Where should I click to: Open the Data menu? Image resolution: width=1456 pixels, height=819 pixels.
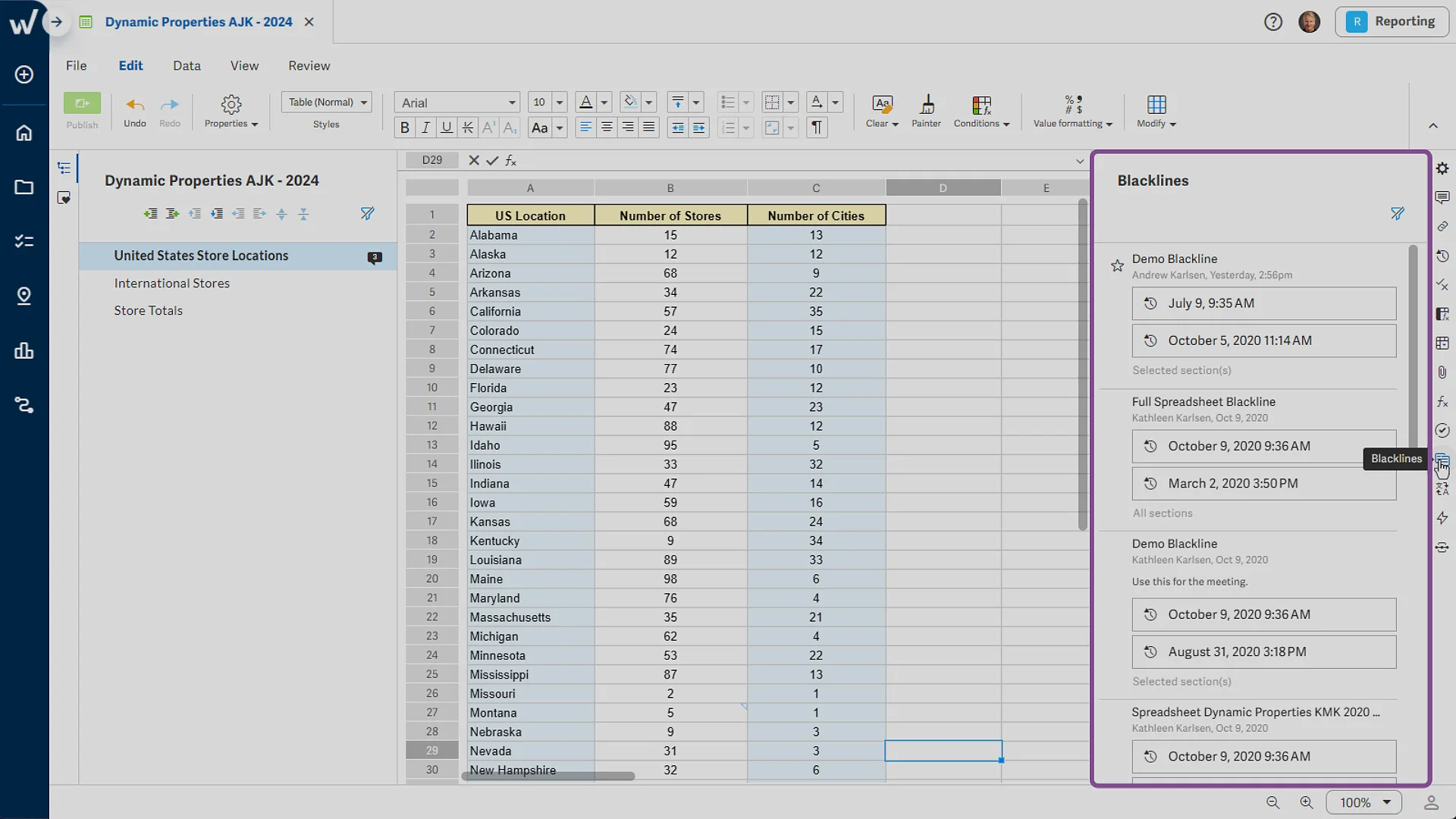(x=187, y=65)
